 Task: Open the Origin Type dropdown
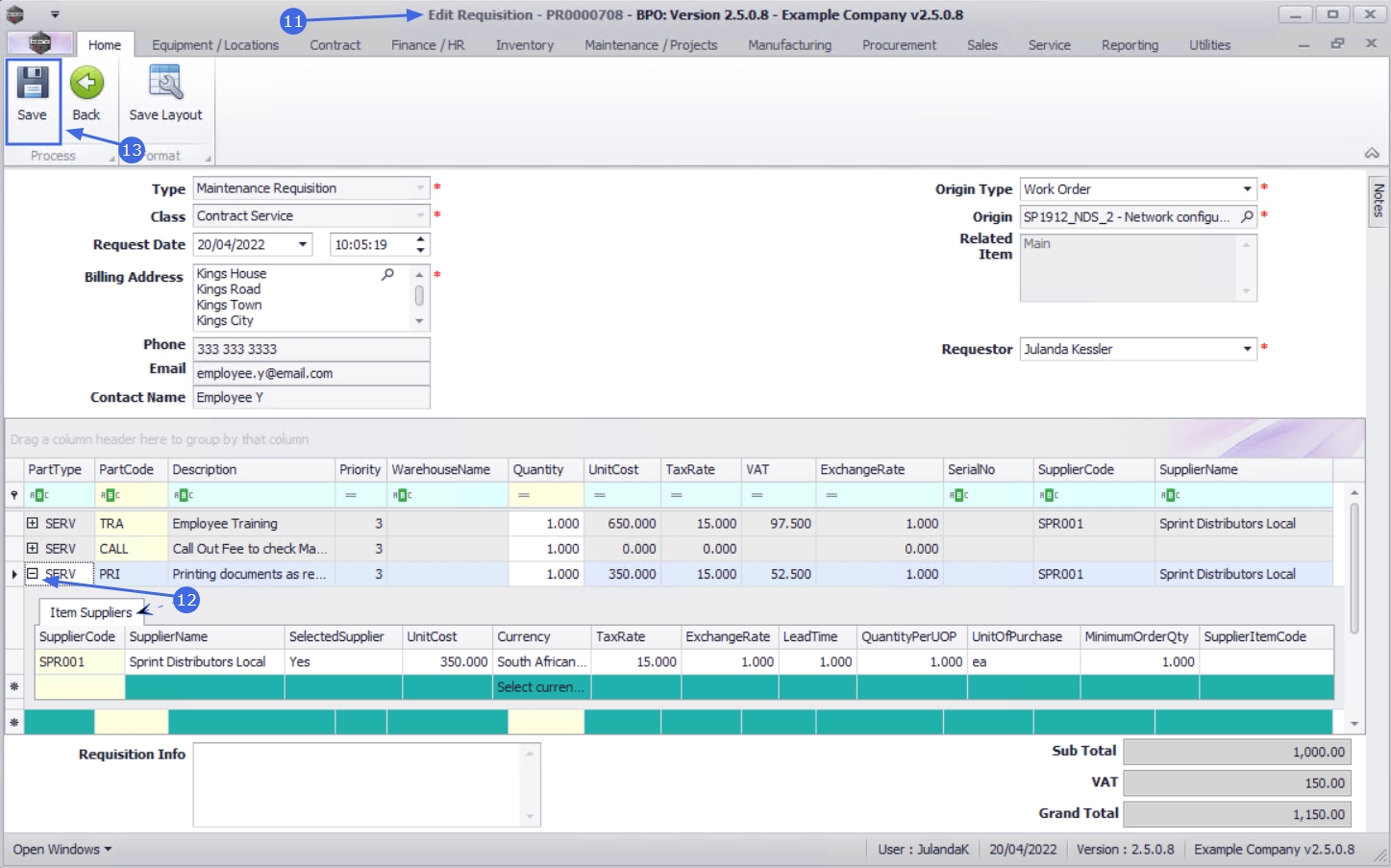(x=1247, y=189)
